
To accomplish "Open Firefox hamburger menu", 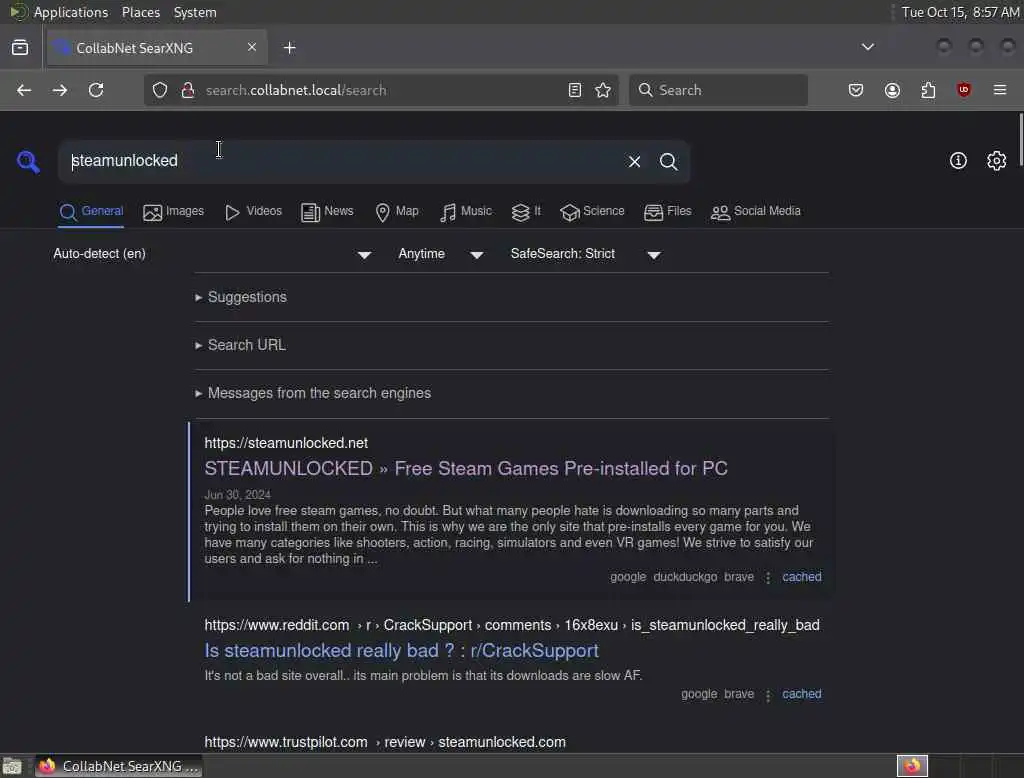I will (1000, 90).
